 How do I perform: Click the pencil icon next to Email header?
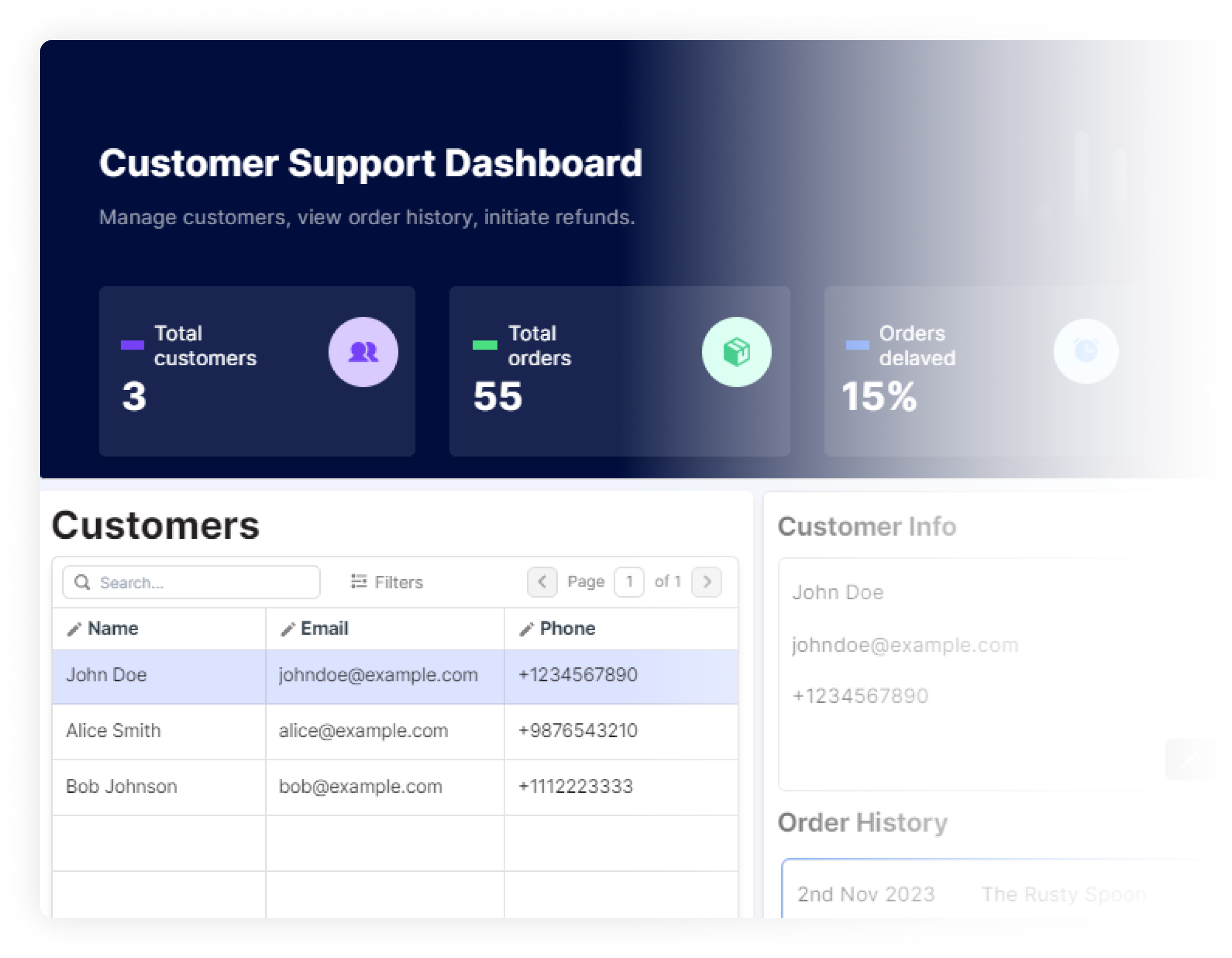click(288, 628)
